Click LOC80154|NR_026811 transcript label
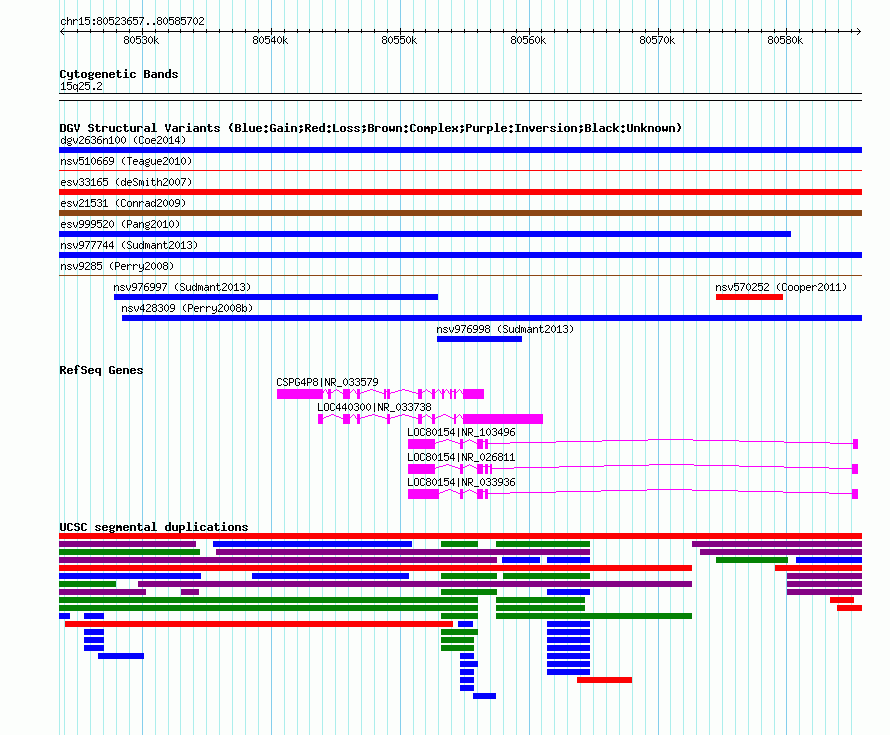The width and height of the screenshot is (890, 735). pyautogui.click(x=461, y=457)
